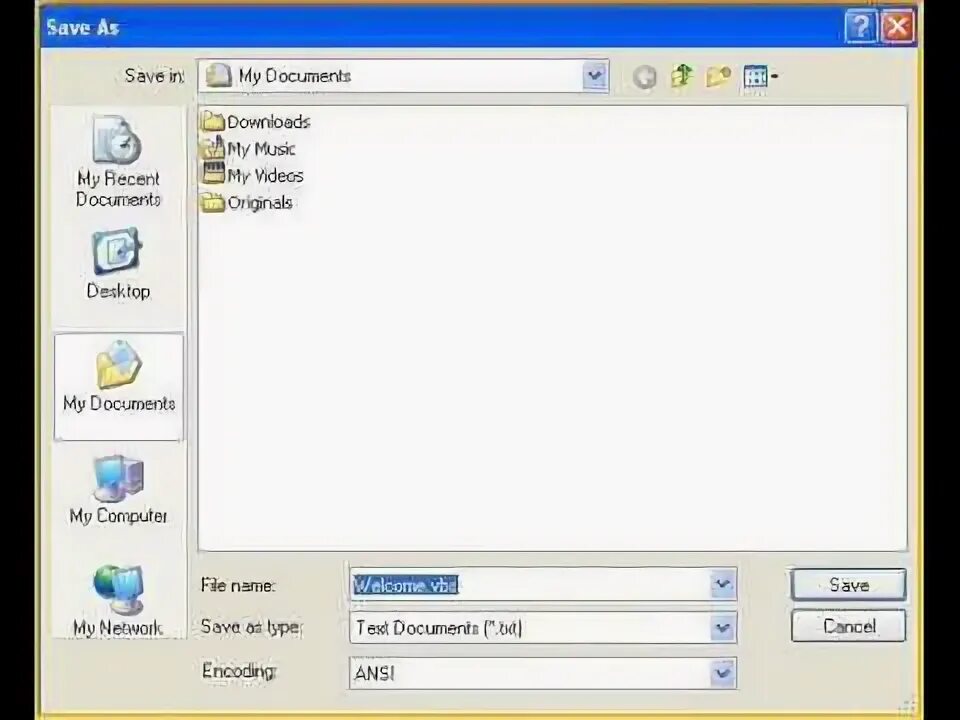The image size is (960, 720).
Task: Click the Cancel button
Action: click(x=848, y=626)
